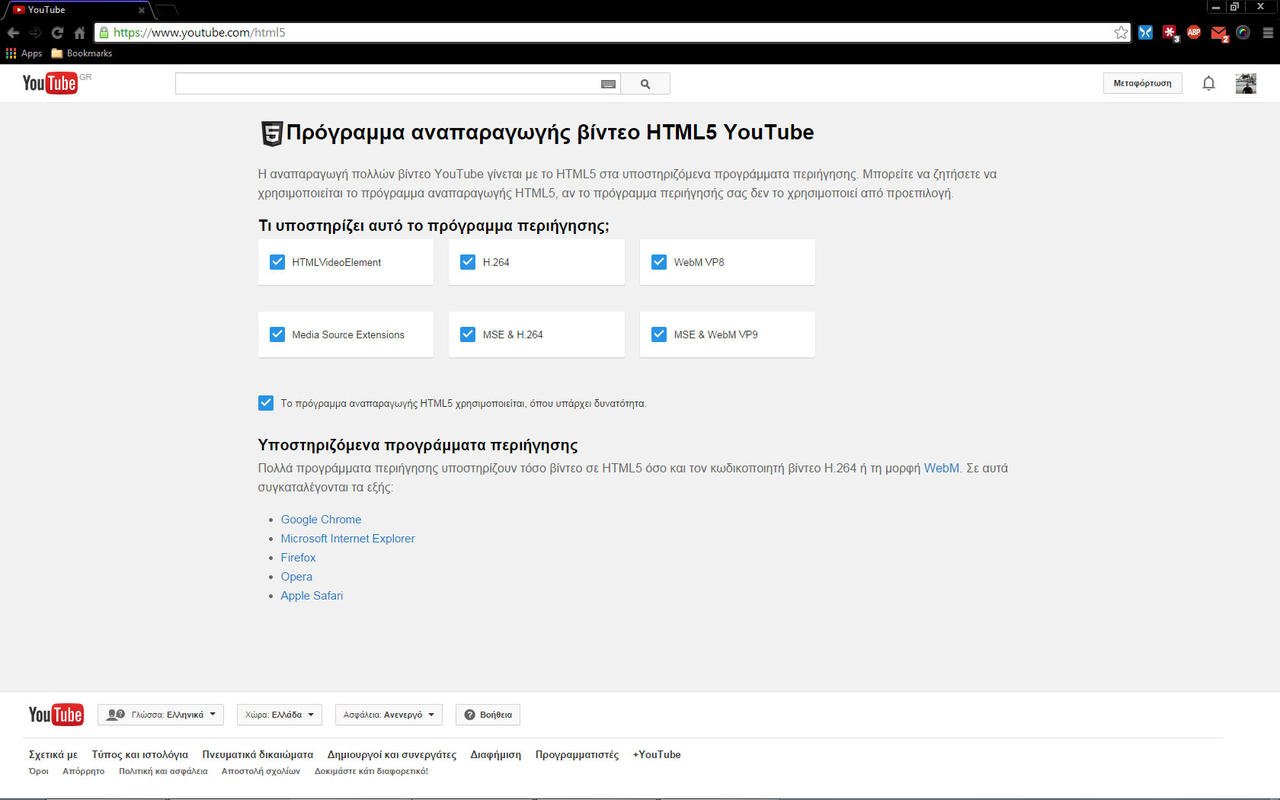Open the Πολιτική και ασφάλεια footer link

(x=163, y=772)
